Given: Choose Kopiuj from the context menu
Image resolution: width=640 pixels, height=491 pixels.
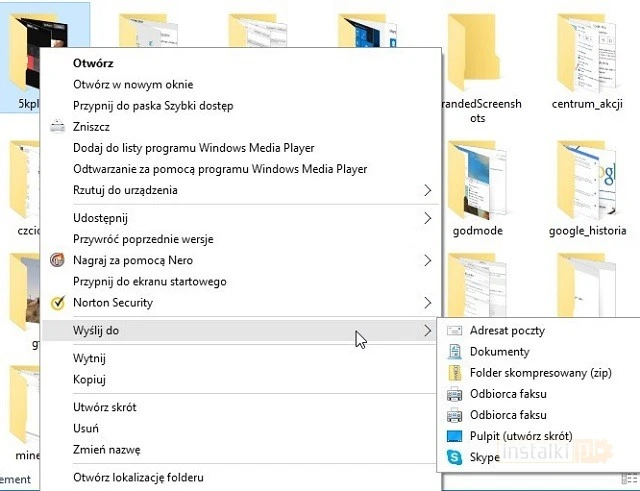Looking at the screenshot, I should 89,379.
